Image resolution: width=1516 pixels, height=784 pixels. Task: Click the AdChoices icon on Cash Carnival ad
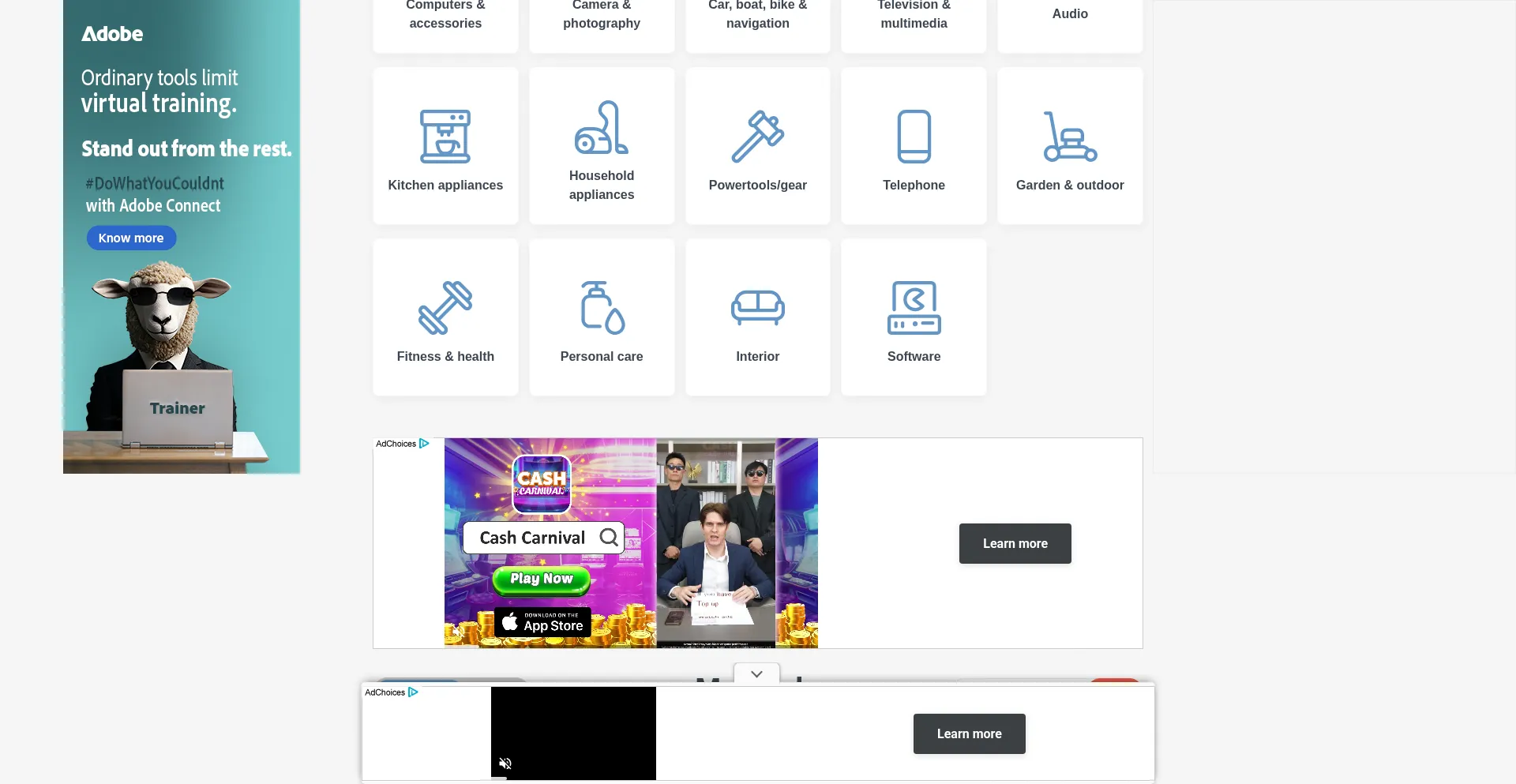tap(424, 444)
